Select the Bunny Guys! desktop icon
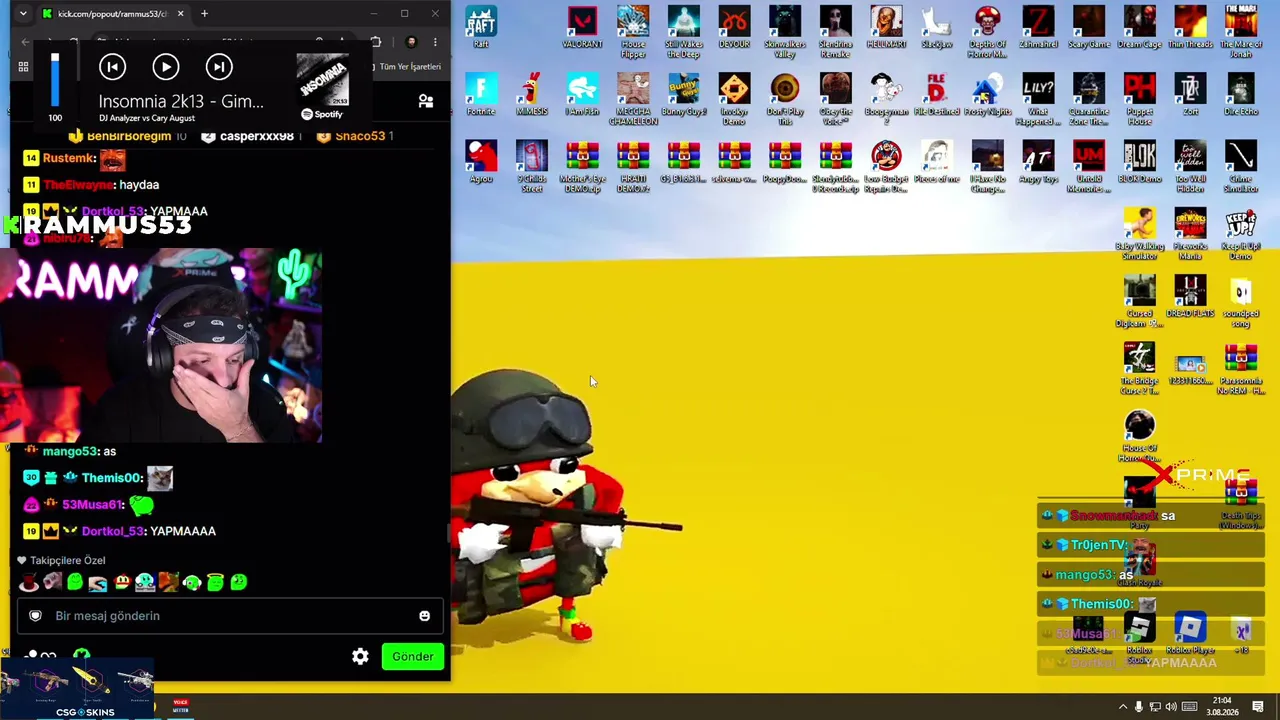Image resolution: width=1280 pixels, height=720 pixels. [684, 94]
